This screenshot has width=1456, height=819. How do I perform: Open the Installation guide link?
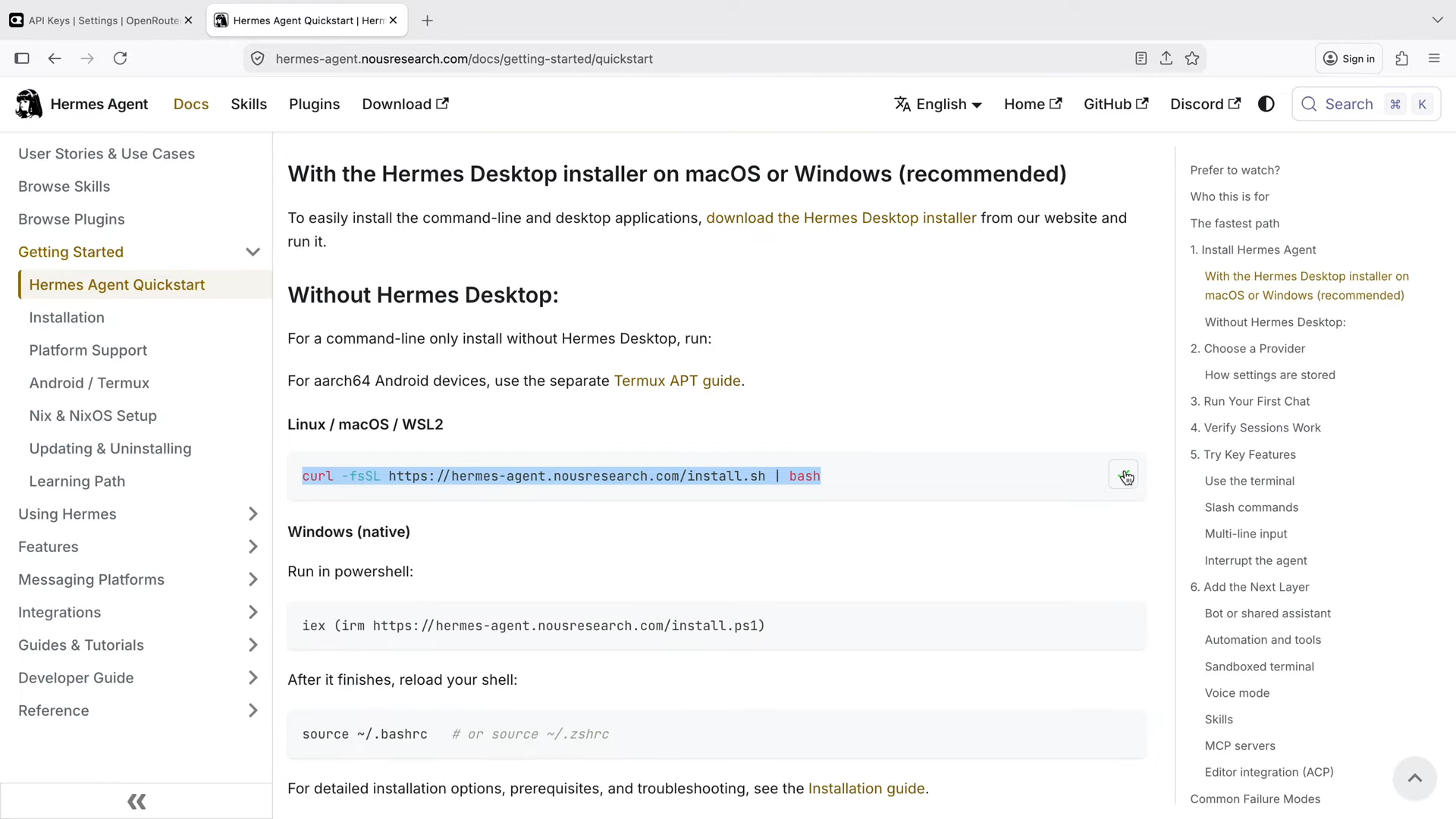tap(866, 789)
